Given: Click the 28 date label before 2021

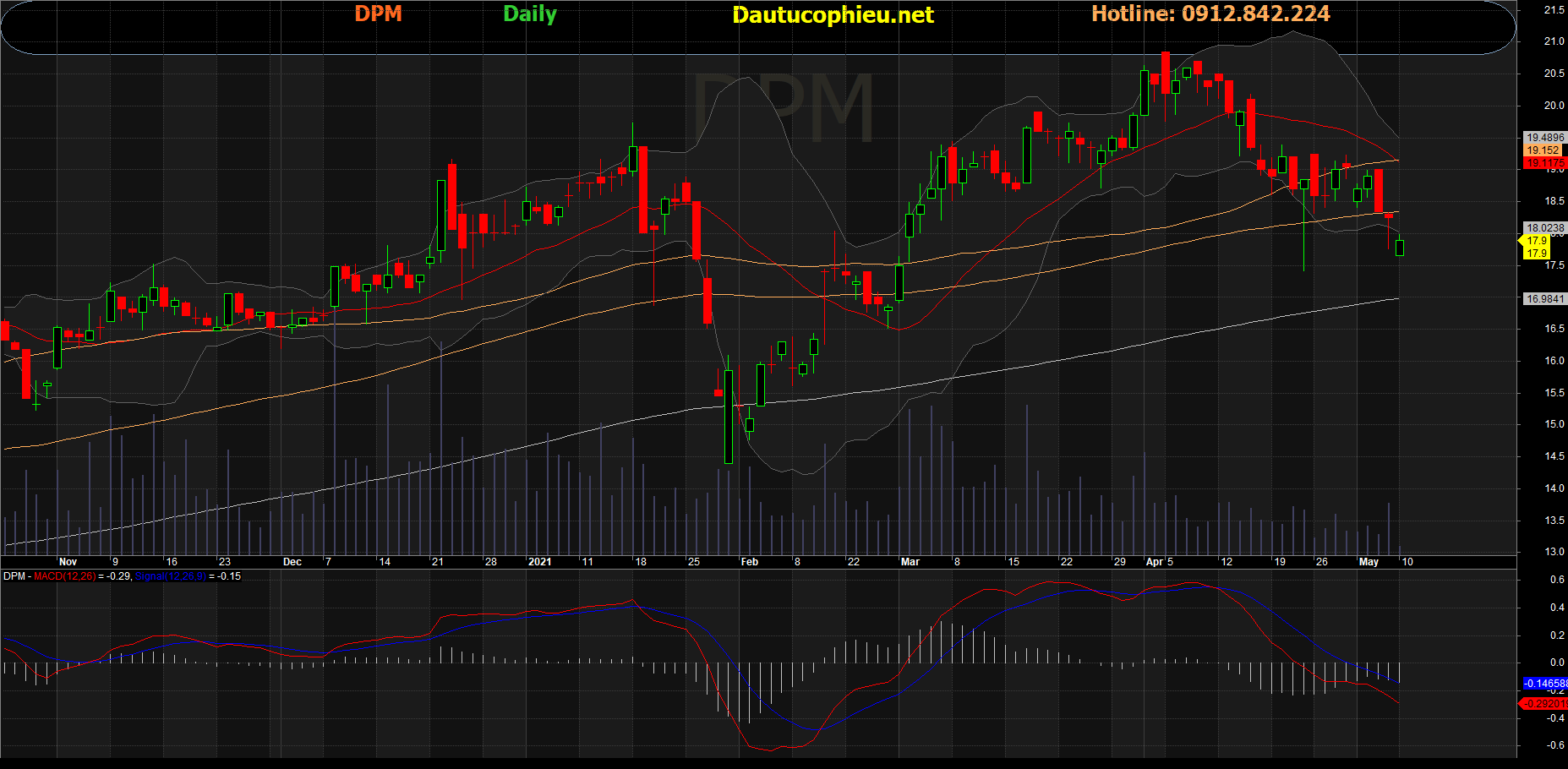Looking at the screenshot, I should 491,562.
